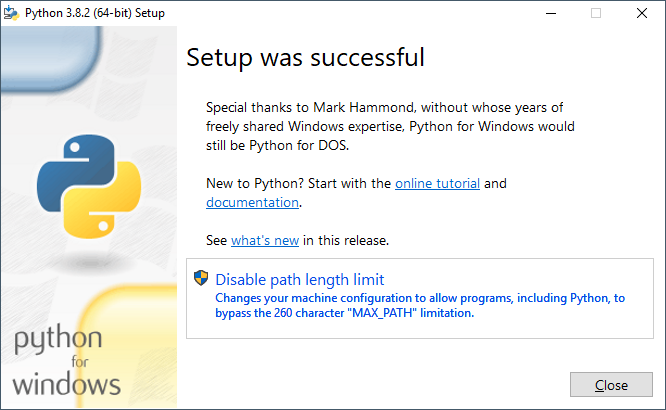Image resolution: width=666 pixels, height=410 pixels.
Task: Open the what's new link
Action: [265, 240]
